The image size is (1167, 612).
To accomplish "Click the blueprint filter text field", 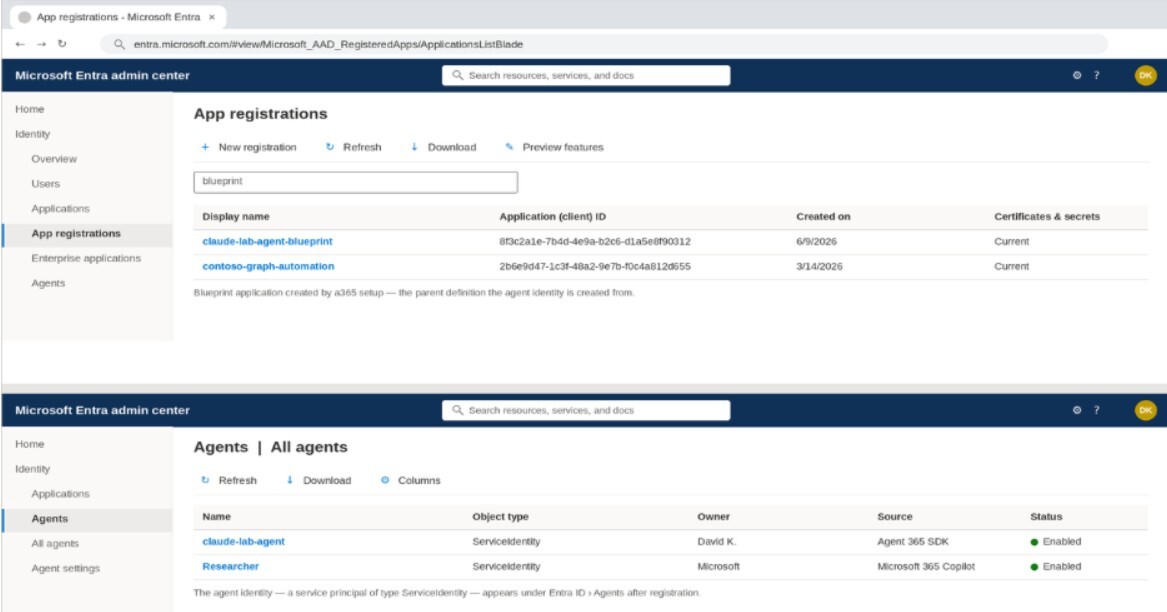I will coord(356,182).
